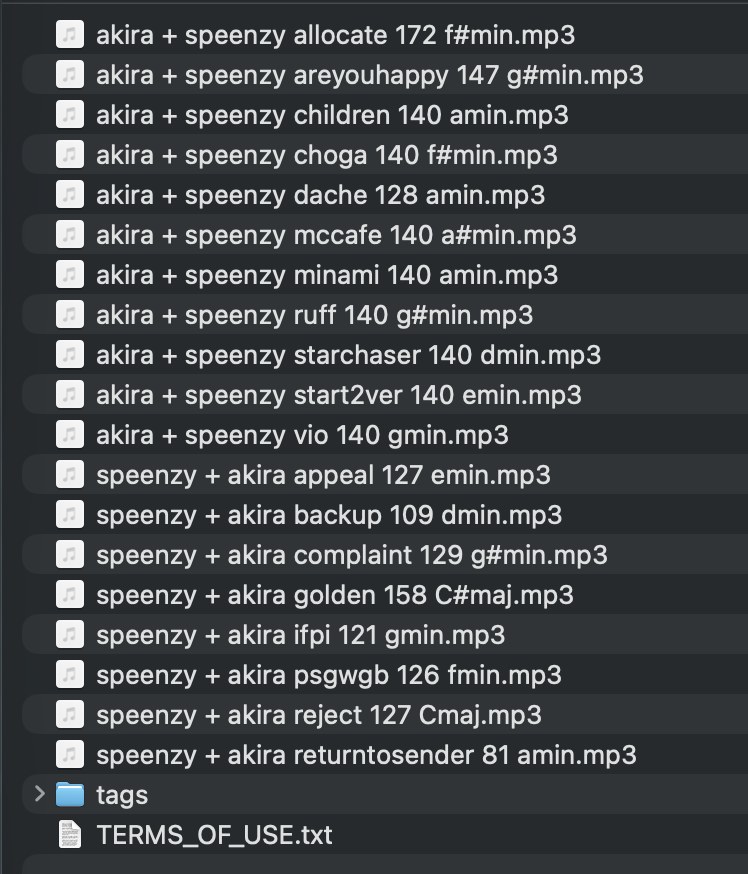Select 'akira + speenzy start2ver 140 emin.mp3' name
Screen dimensions: 748x874
pyautogui.click(x=339, y=395)
